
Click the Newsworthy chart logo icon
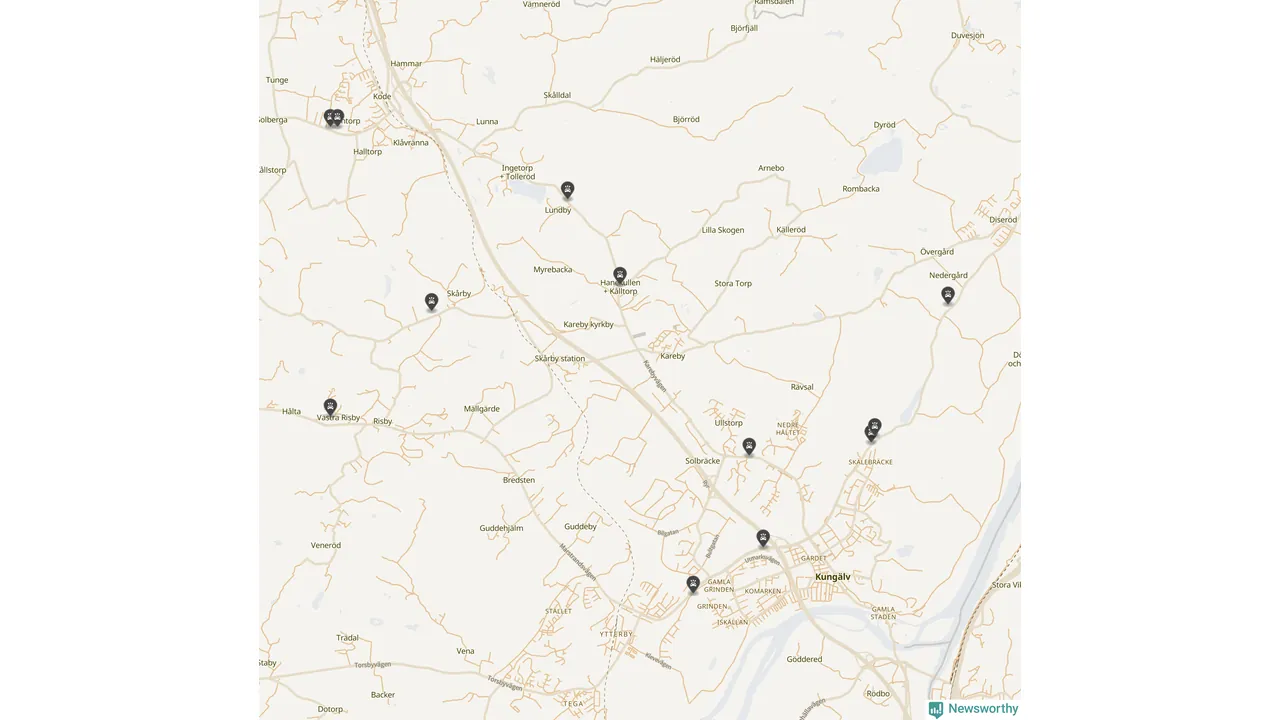[936, 709]
